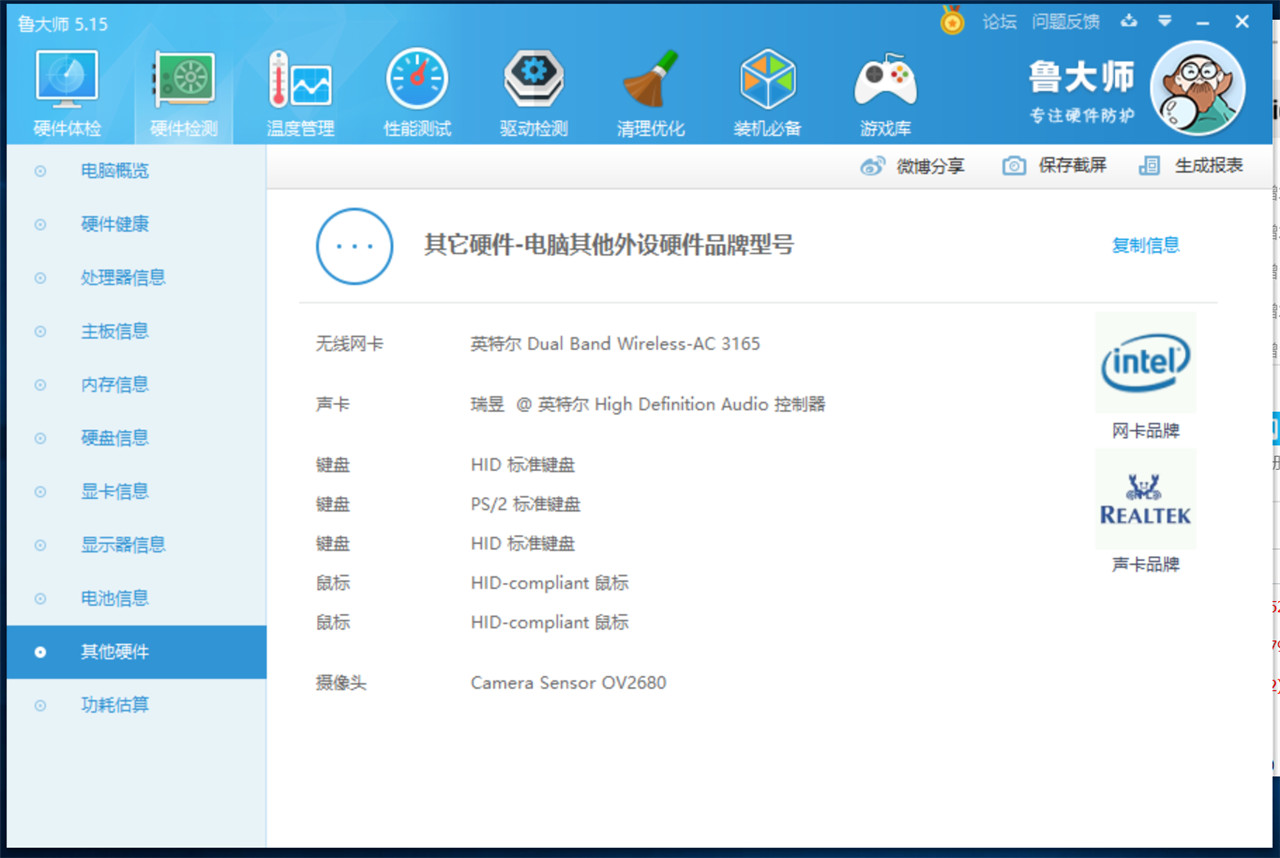This screenshot has height=858, width=1280.
Task: Launch the 性能测试 performance benchmark
Action: (x=417, y=94)
